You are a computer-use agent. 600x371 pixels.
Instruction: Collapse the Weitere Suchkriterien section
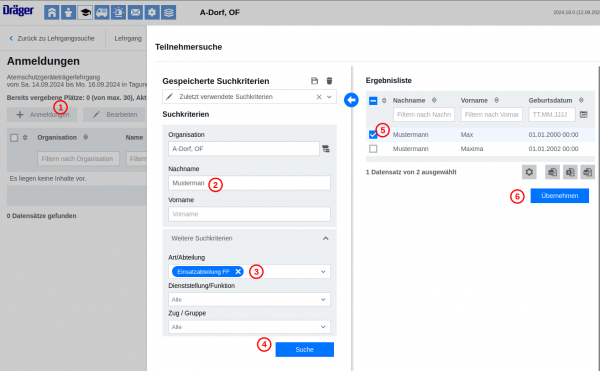(x=326, y=238)
